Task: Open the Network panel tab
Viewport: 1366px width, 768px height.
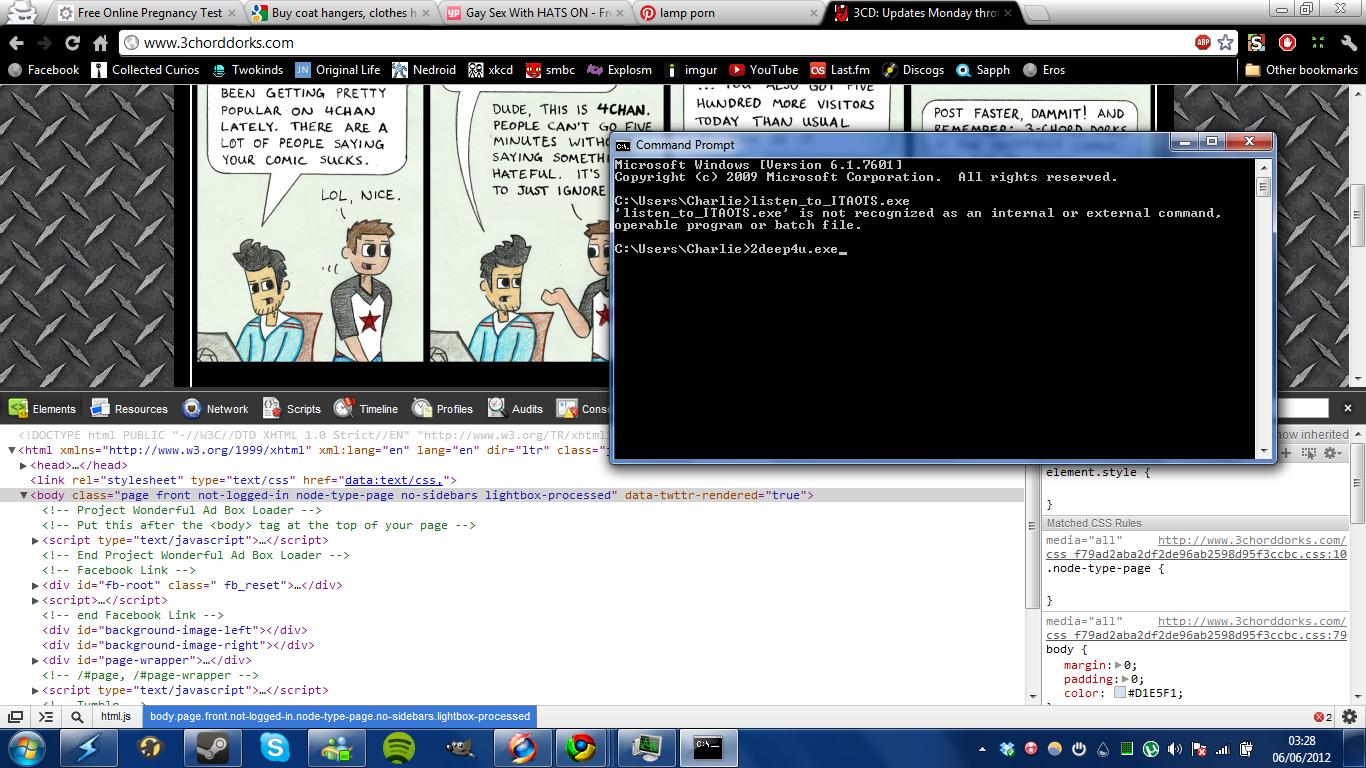Action: click(215, 408)
